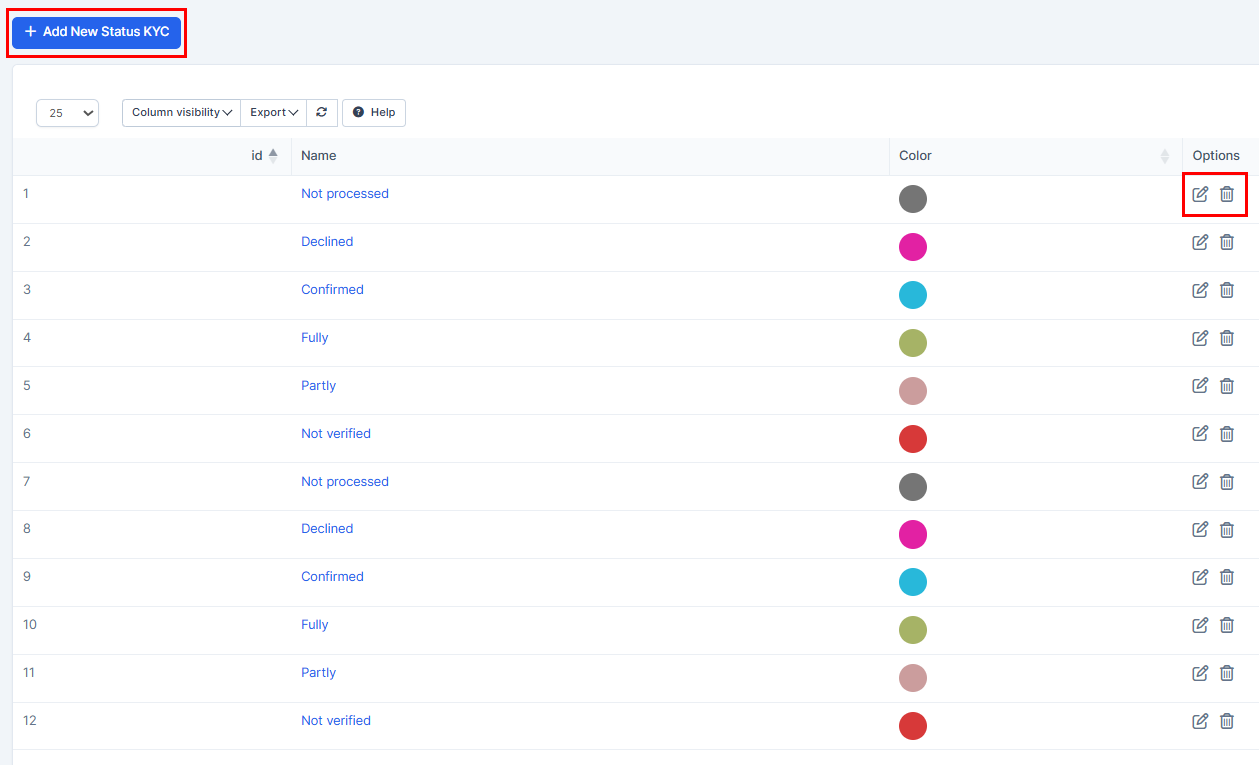
Task: Reload the table with refresh icon
Action: 321,113
